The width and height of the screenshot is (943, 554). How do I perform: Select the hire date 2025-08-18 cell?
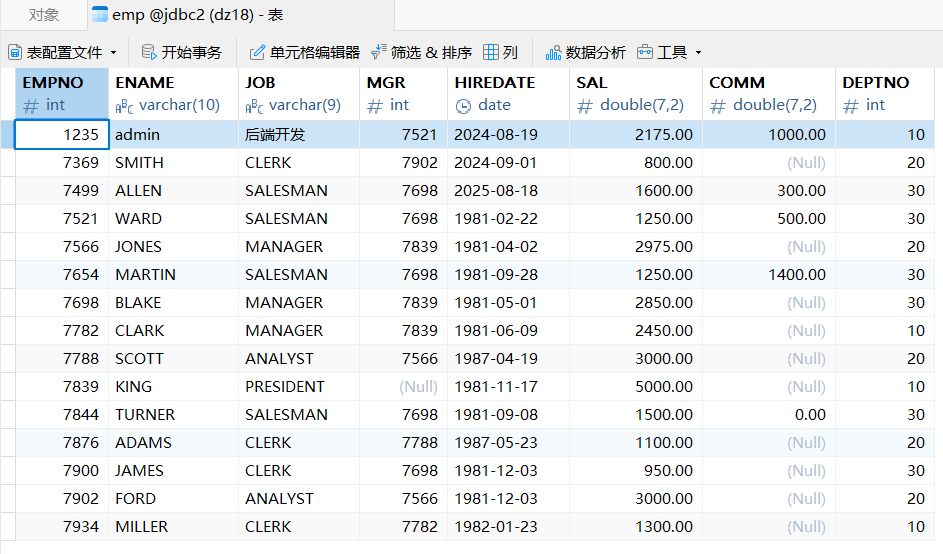pos(508,191)
